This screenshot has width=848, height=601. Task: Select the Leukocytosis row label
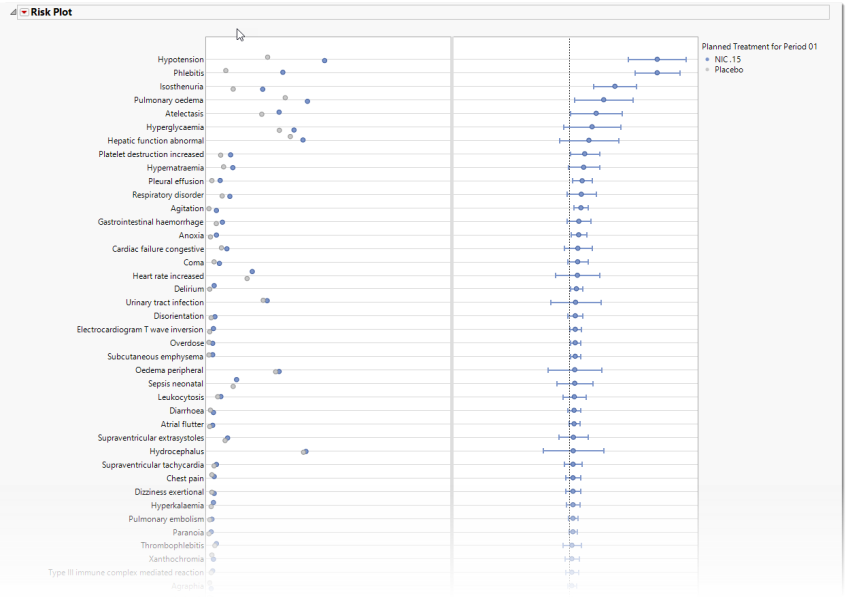tap(181, 397)
